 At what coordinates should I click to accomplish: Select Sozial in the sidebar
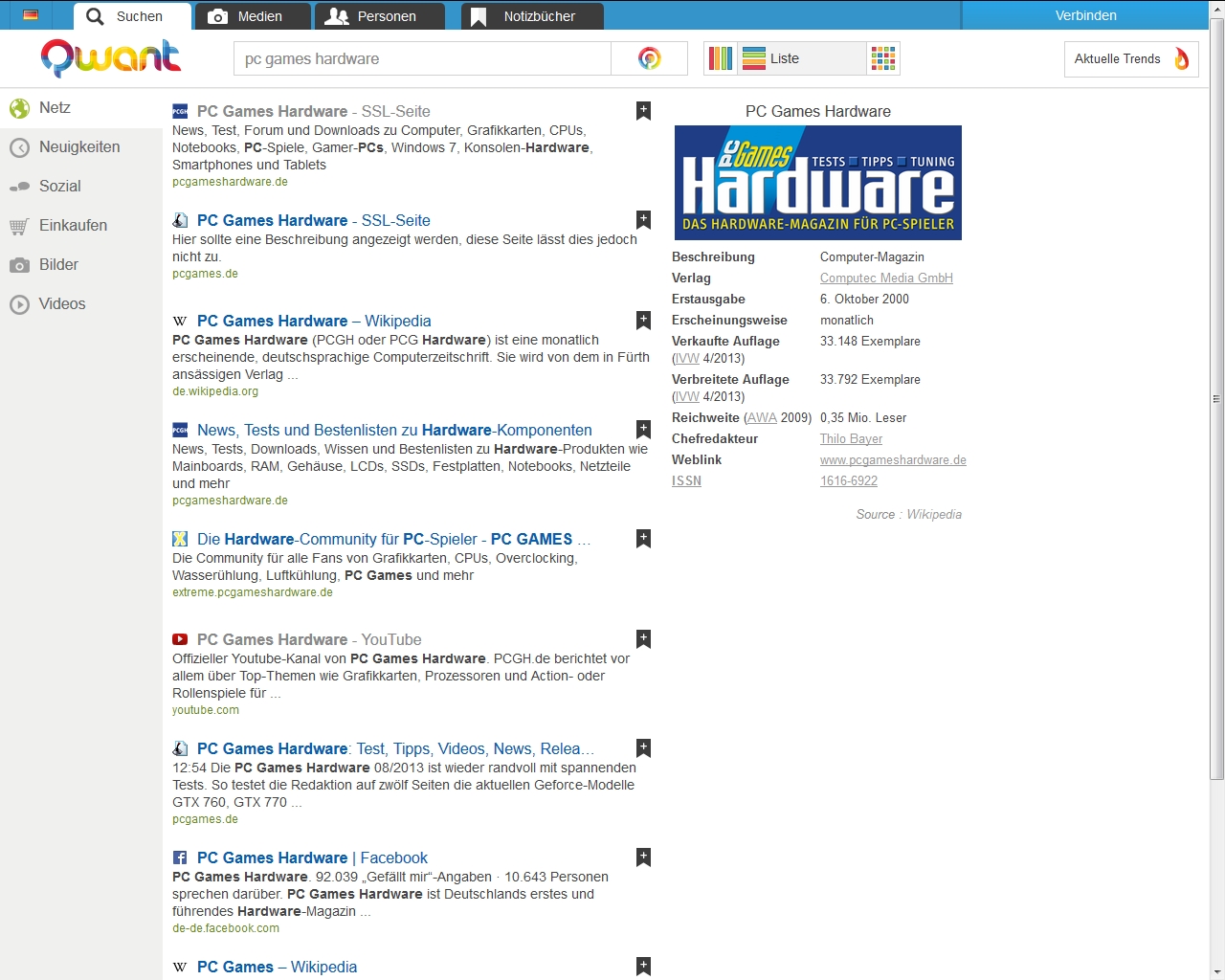(x=81, y=187)
